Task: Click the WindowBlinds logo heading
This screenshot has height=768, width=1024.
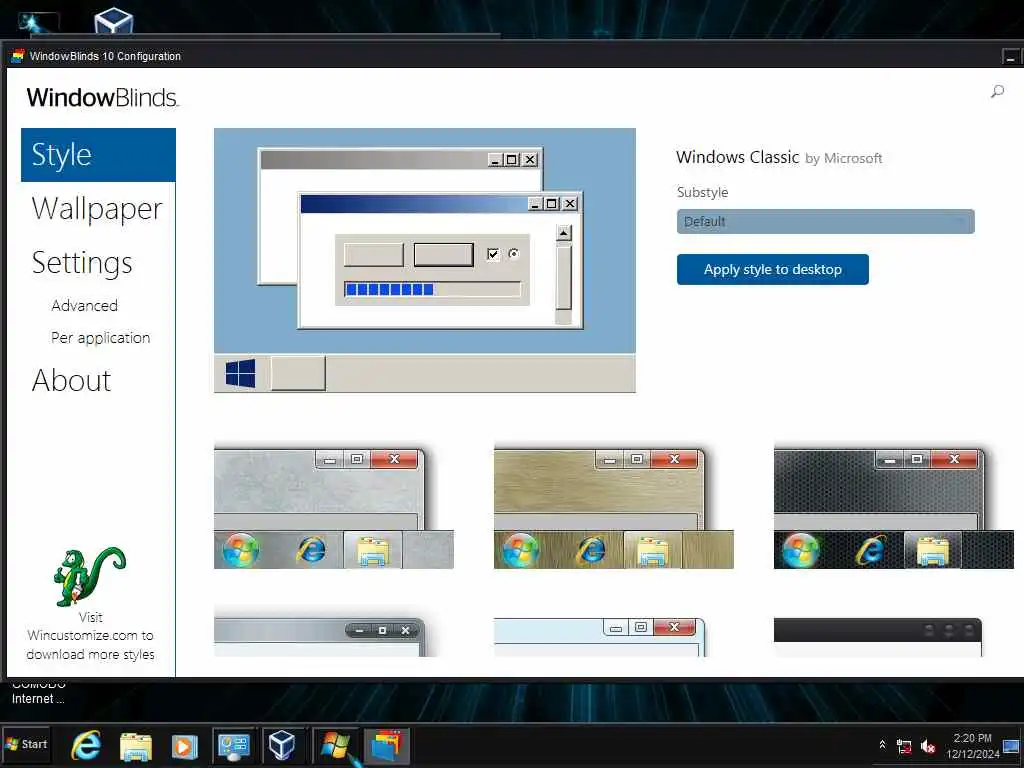Action: point(102,97)
